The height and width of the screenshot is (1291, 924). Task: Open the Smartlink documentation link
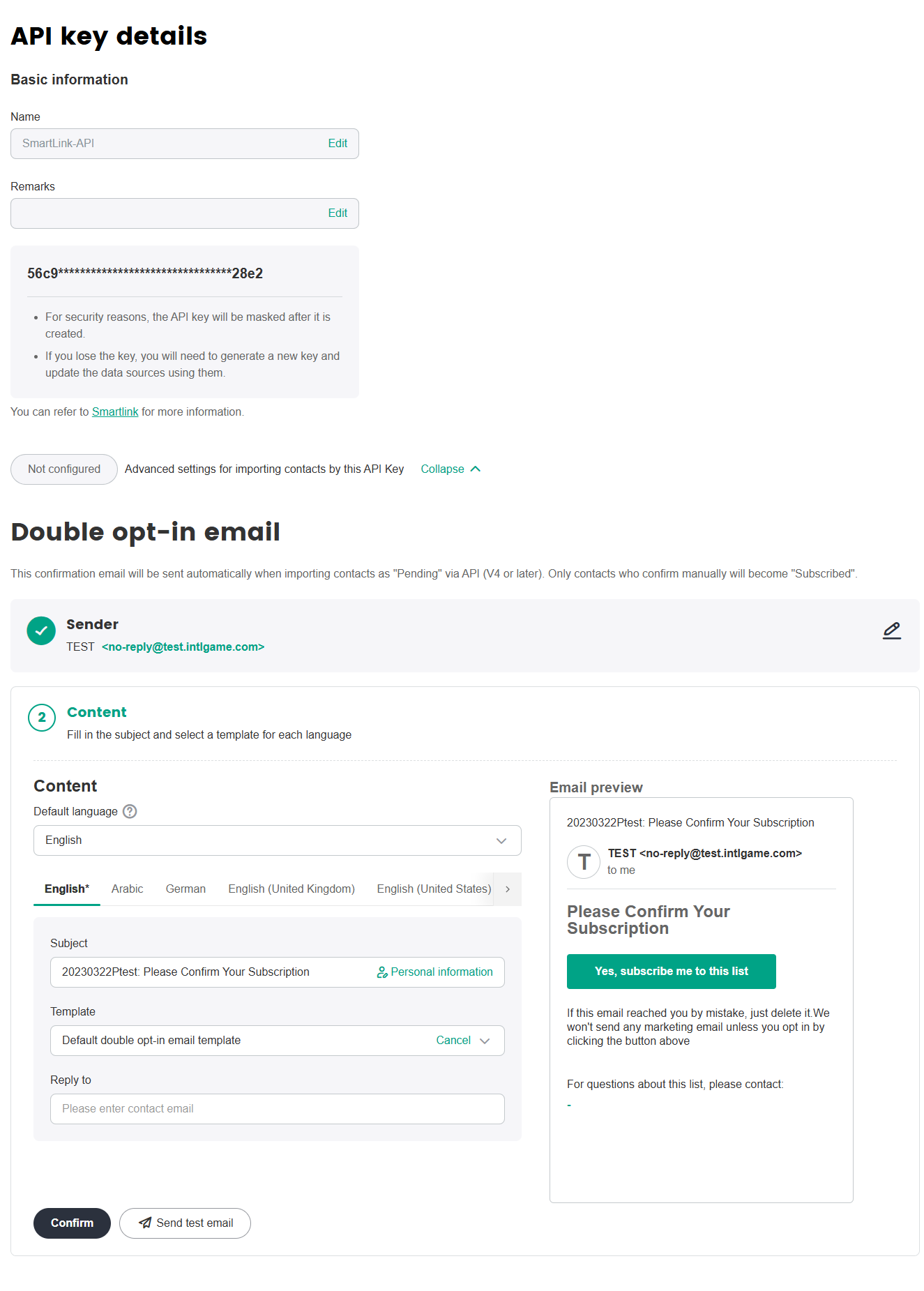tap(115, 412)
